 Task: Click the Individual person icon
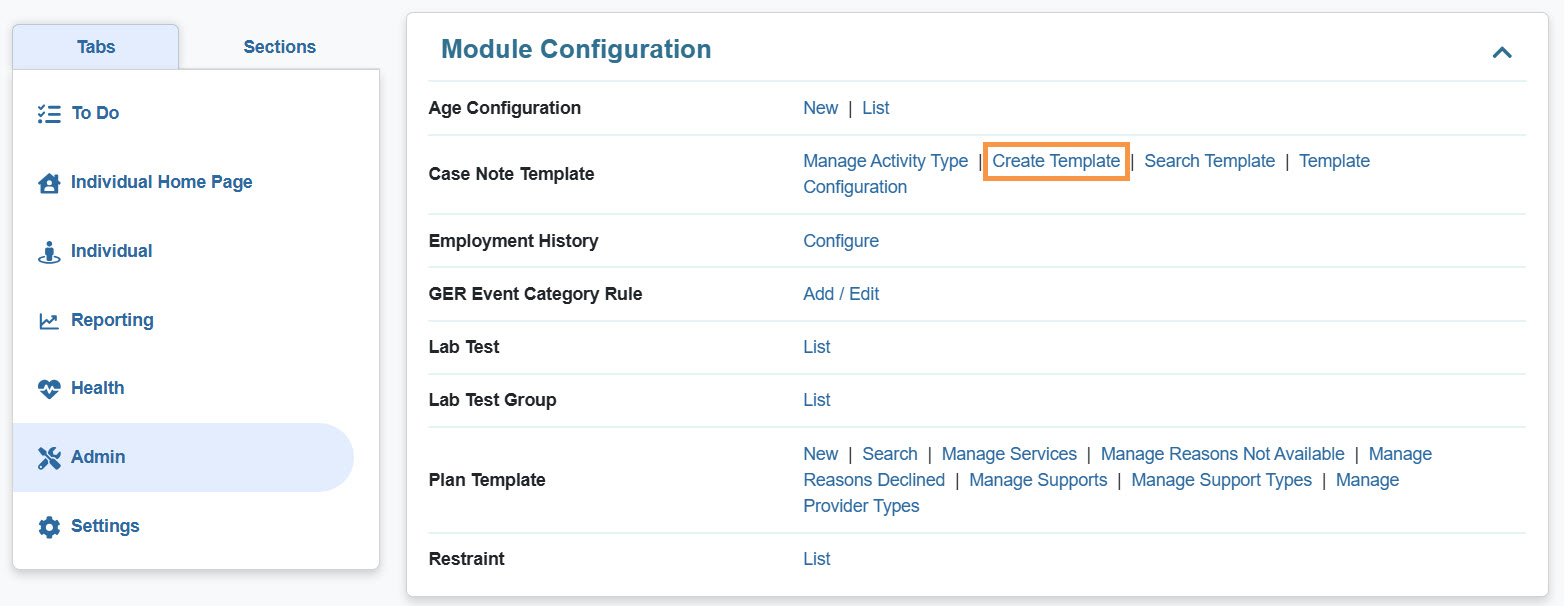click(x=48, y=252)
